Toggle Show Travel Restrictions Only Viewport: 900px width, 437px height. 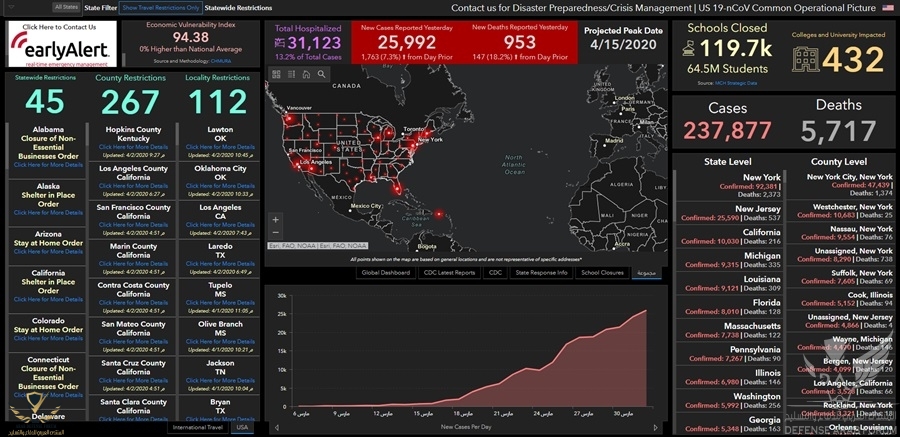(160, 7)
